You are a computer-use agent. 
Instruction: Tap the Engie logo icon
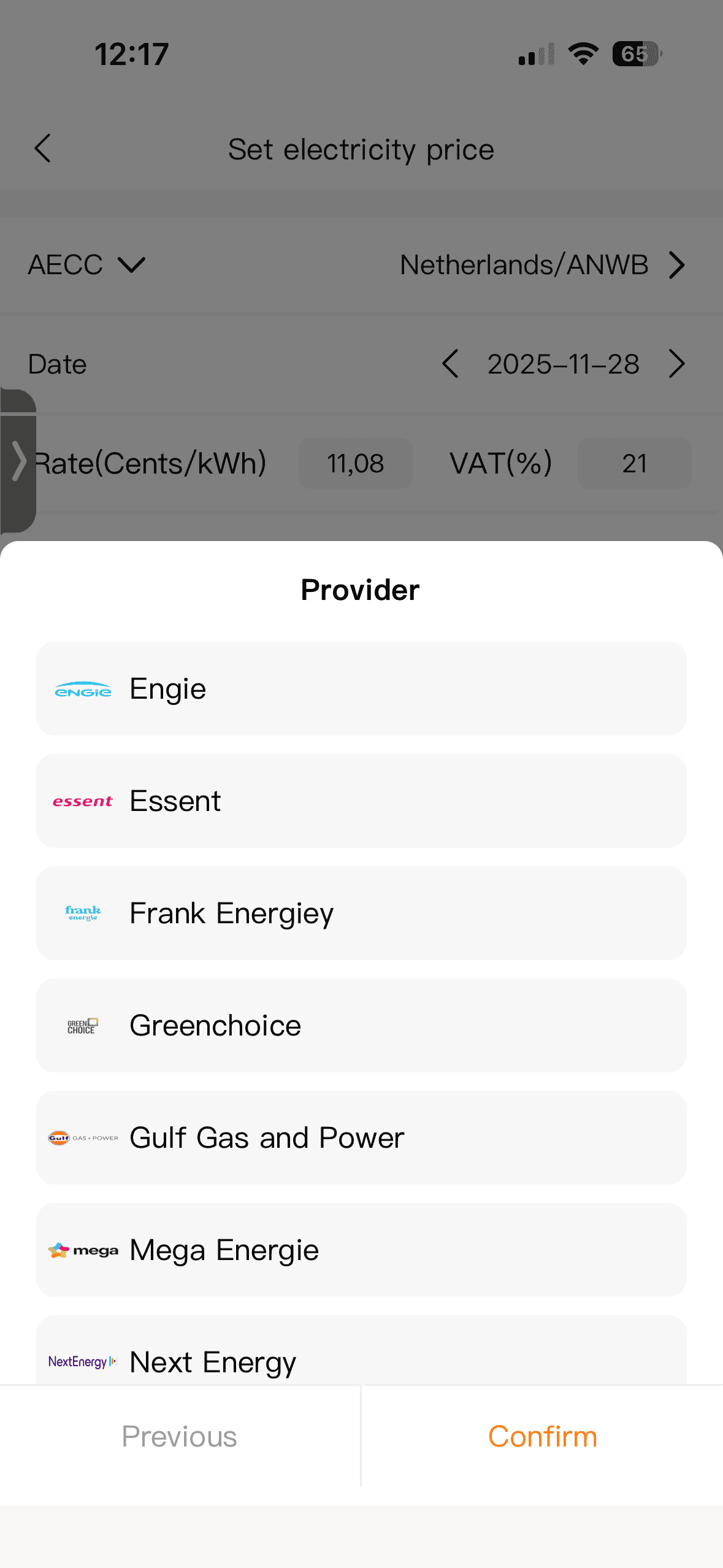(x=83, y=690)
